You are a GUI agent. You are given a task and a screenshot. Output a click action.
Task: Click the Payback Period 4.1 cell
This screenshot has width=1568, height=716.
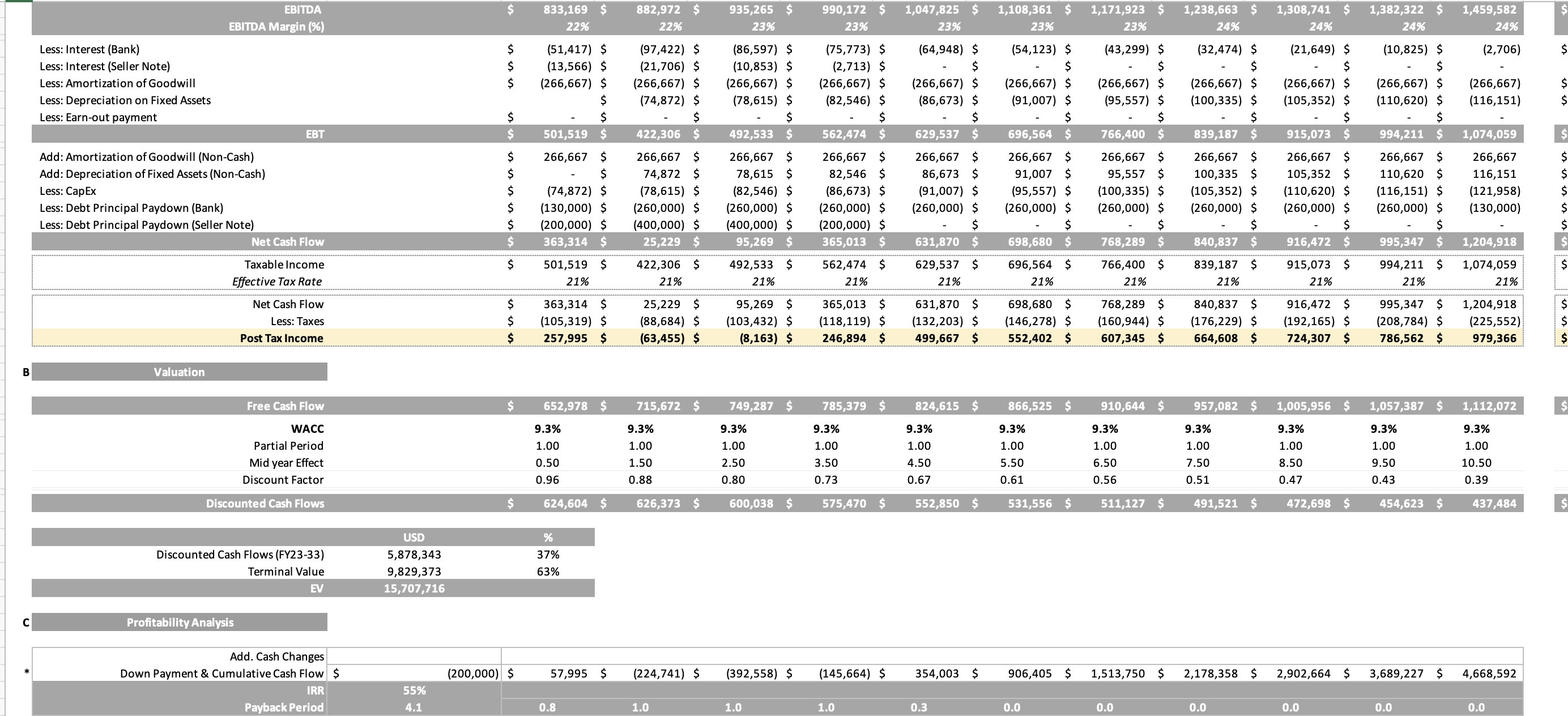pos(414,708)
